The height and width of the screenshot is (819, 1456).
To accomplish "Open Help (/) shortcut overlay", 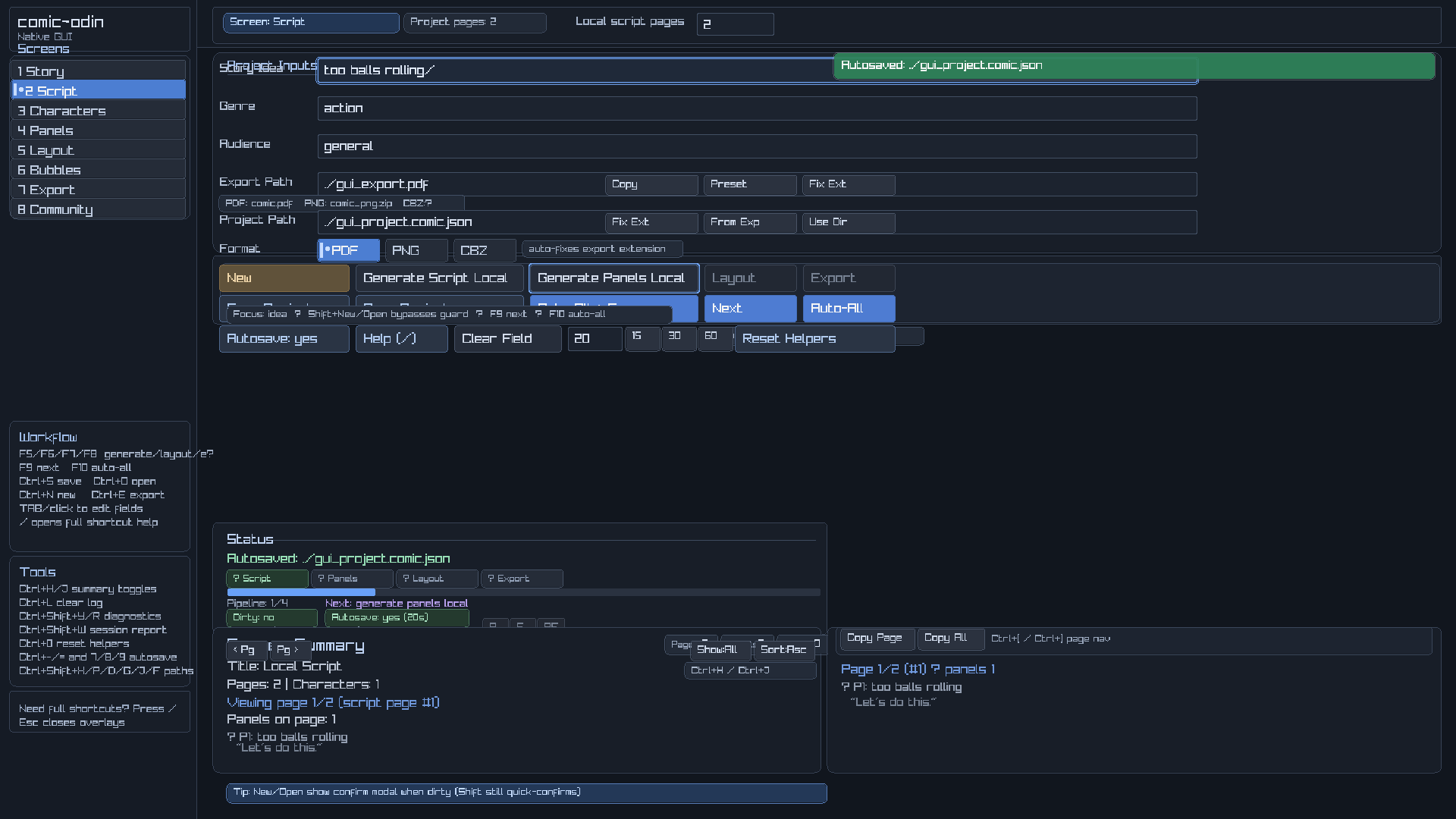I will point(402,339).
